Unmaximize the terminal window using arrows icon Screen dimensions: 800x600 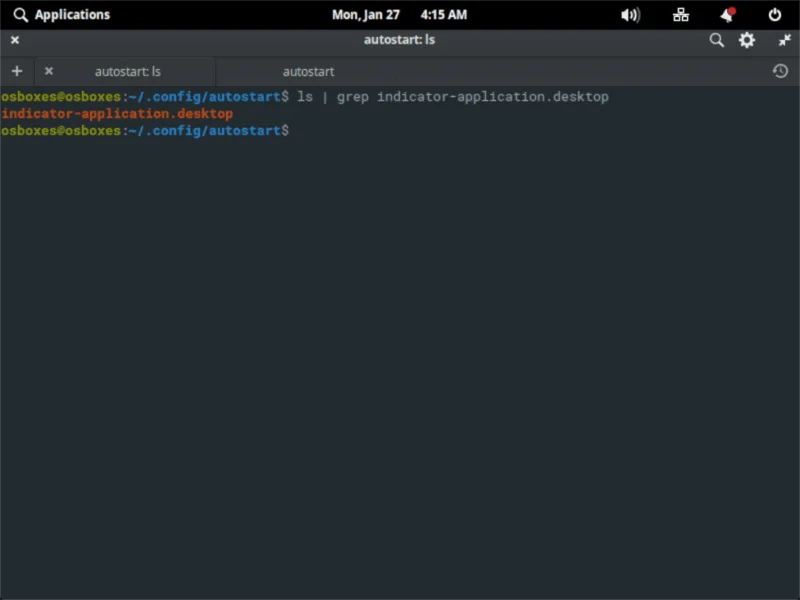pos(784,40)
